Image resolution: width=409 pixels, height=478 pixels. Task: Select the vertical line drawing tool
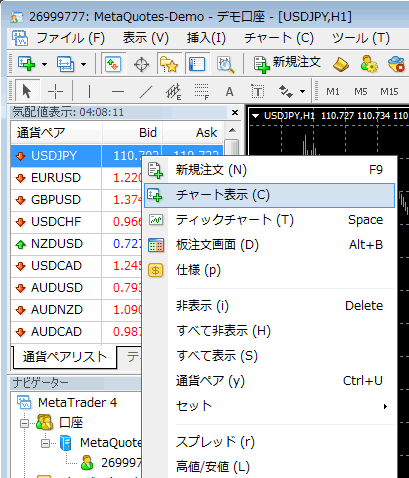(89, 91)
